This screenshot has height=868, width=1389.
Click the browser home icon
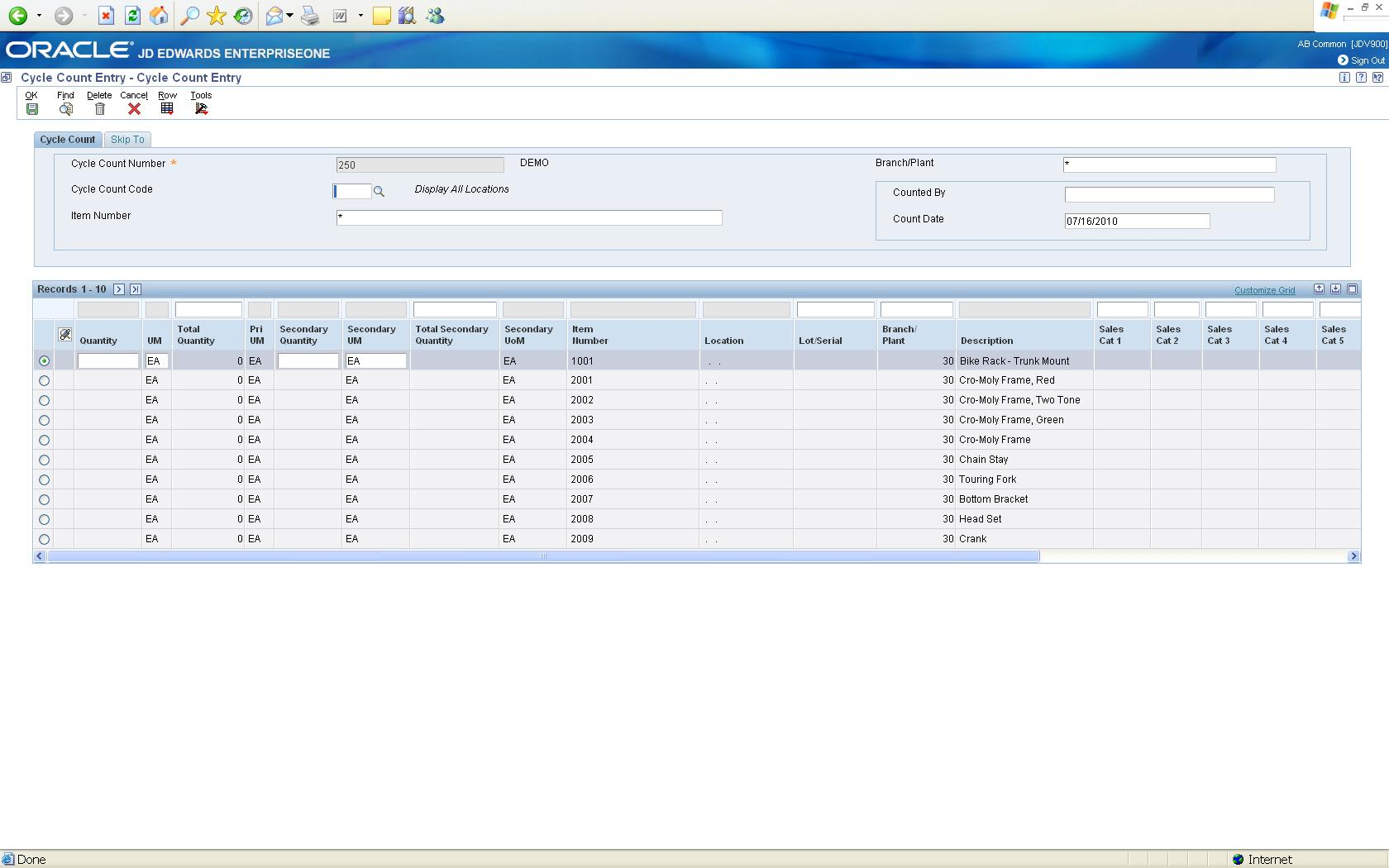[x=160, y=16]
